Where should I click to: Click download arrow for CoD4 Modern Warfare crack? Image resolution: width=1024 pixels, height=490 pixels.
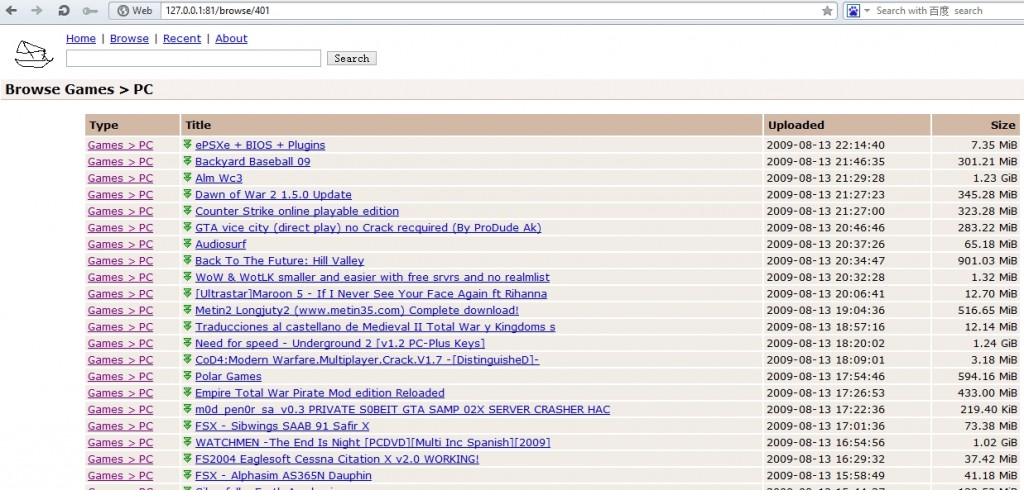[187, 359]
